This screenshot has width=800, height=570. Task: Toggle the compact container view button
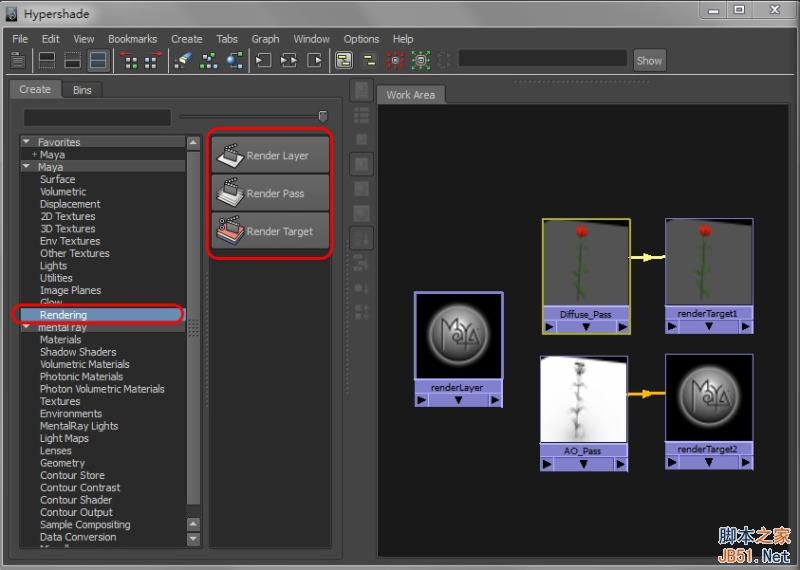pos(369,61)
